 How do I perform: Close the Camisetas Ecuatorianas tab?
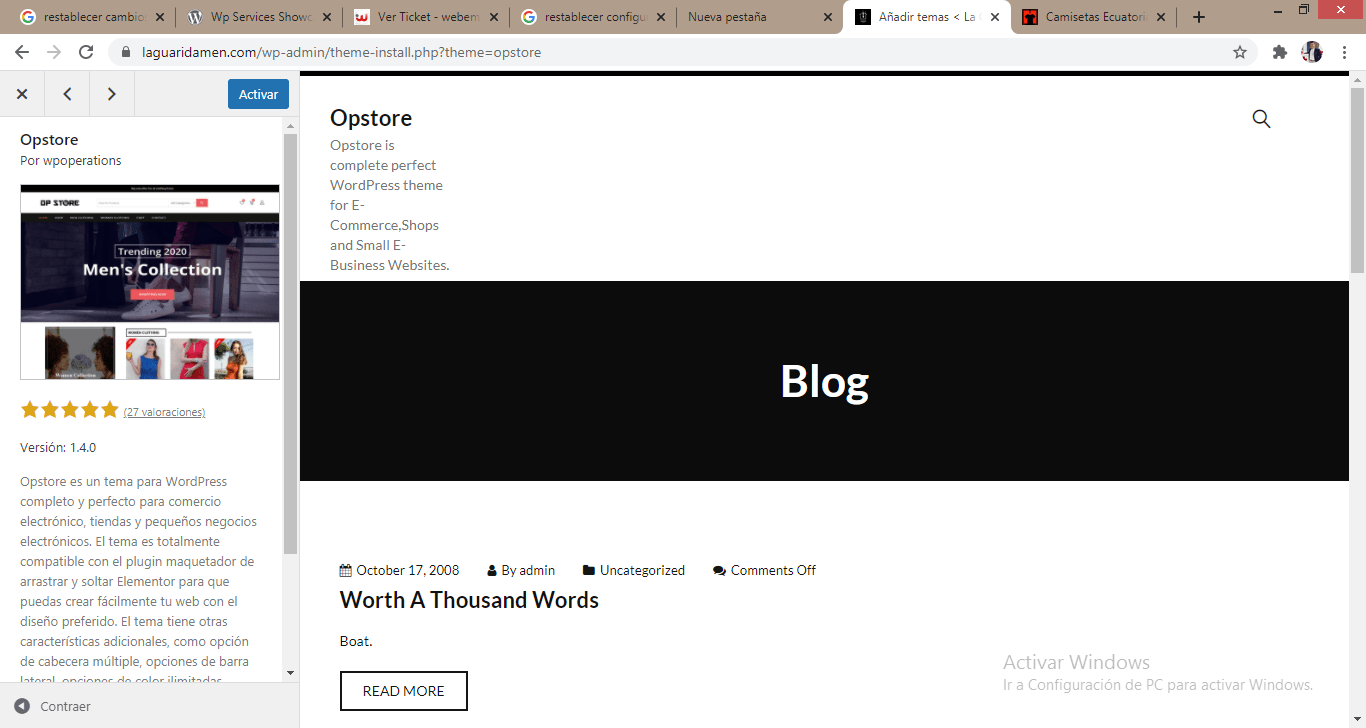pyautogui.click(x=1161, y=17)
